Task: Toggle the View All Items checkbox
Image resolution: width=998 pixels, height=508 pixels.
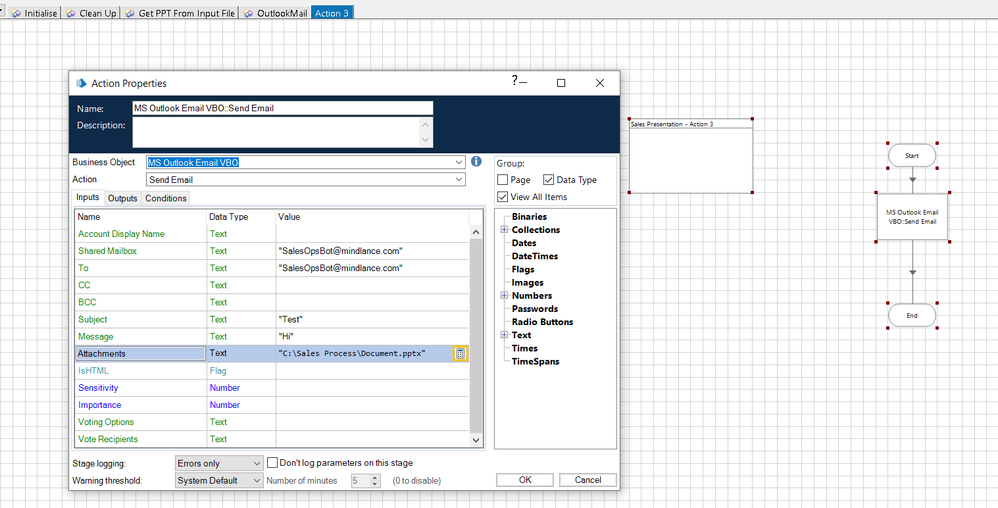Action: 503,197
